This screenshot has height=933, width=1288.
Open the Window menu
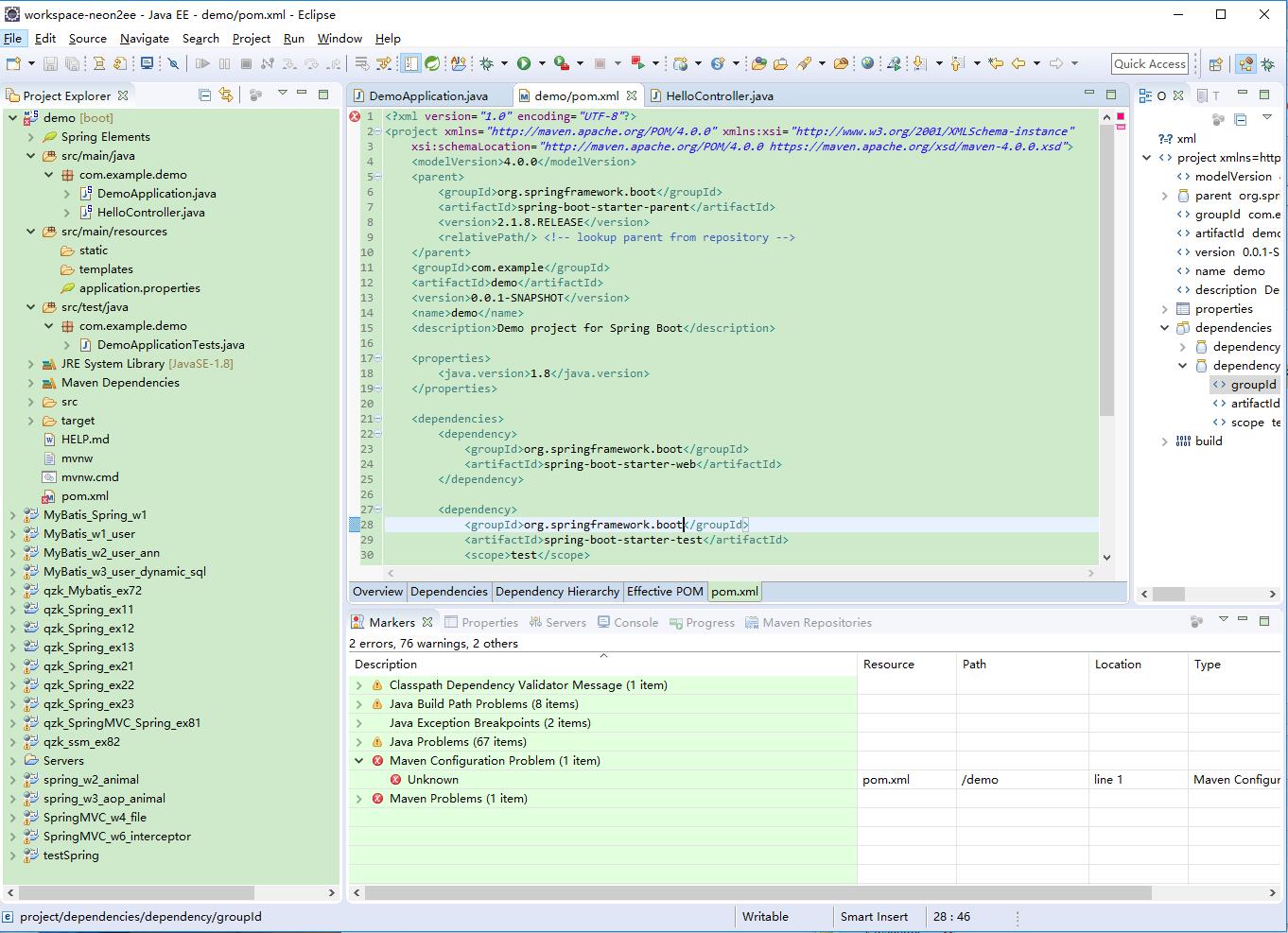[339, 38]
